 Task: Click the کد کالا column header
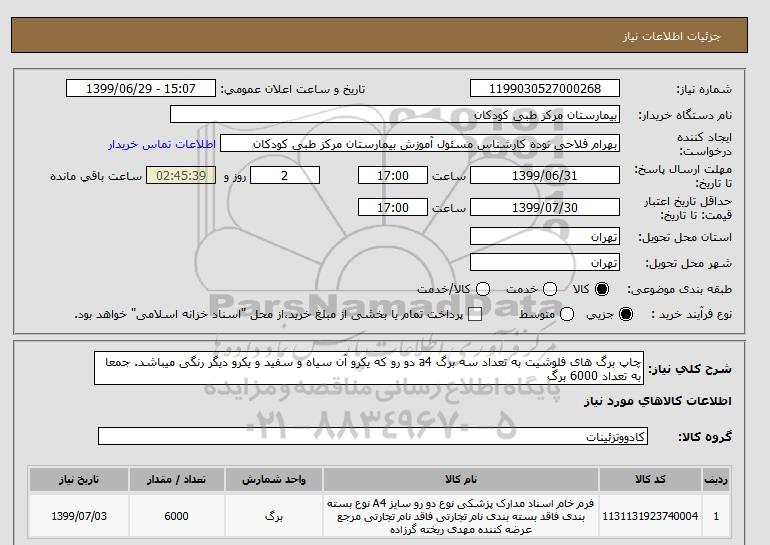coord(650,479)
